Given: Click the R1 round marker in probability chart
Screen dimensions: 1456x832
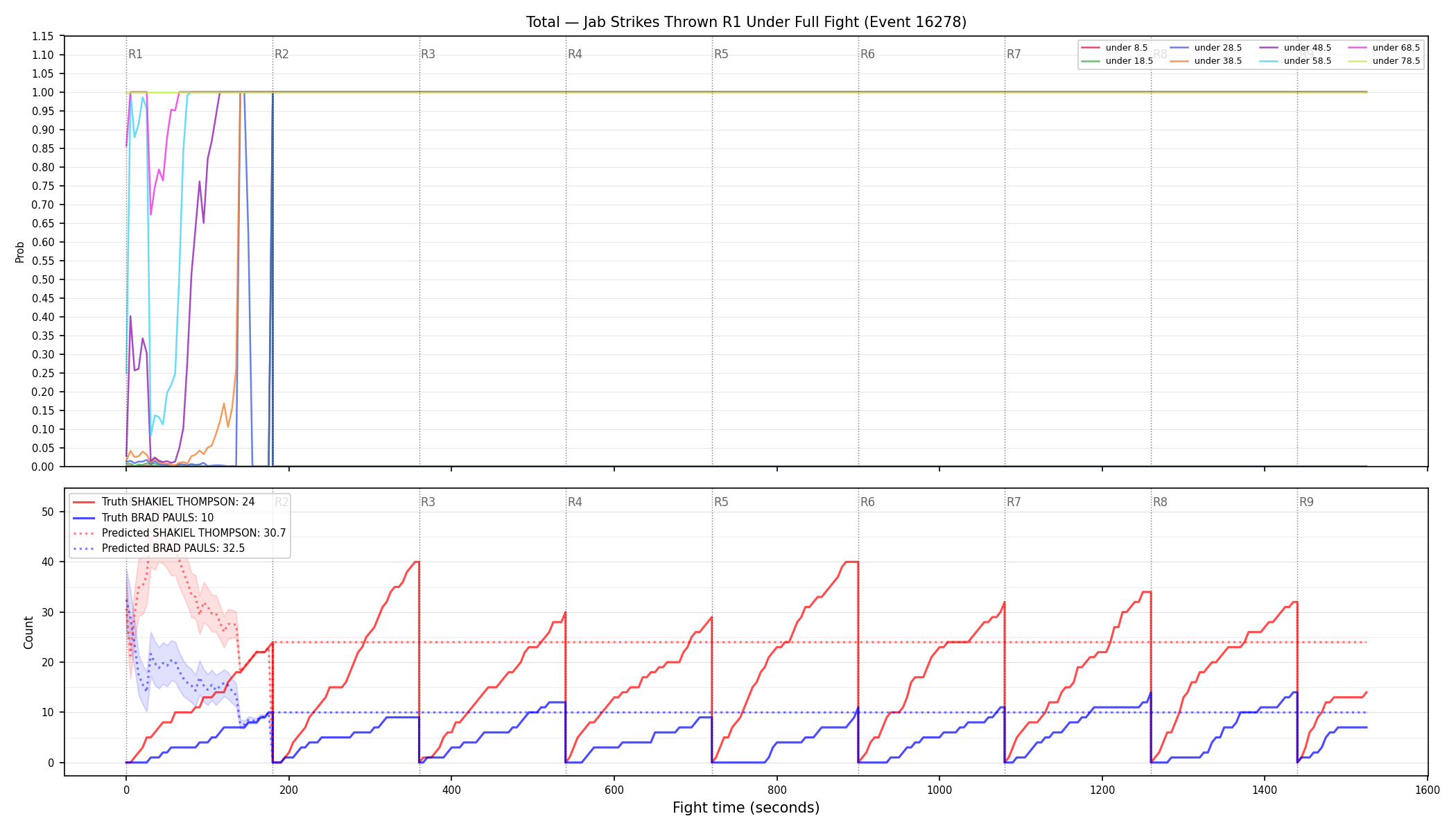Looking at the screenshot, I should 135,54.
